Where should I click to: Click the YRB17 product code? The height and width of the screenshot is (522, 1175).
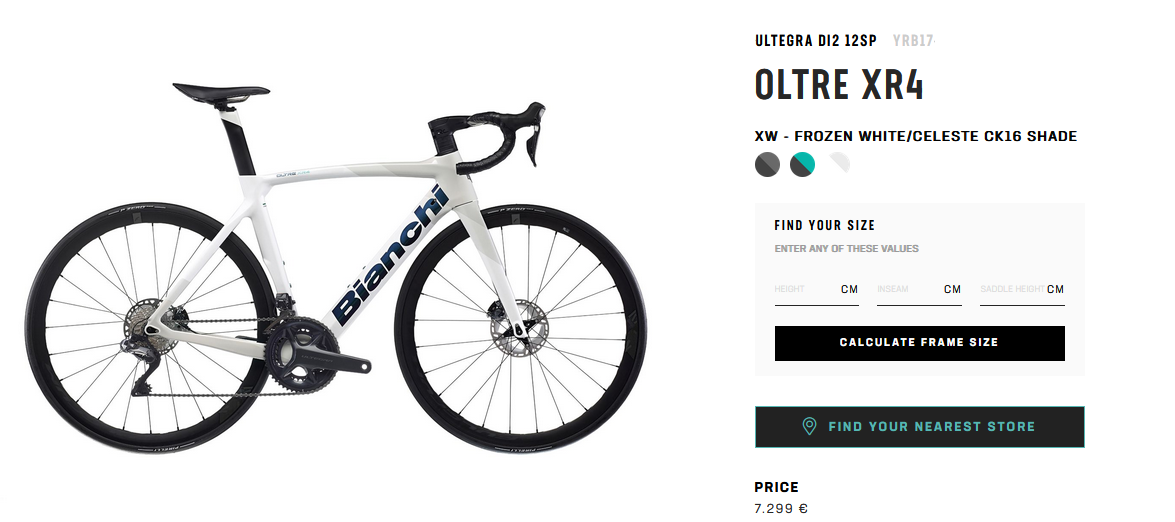[913, 40]
